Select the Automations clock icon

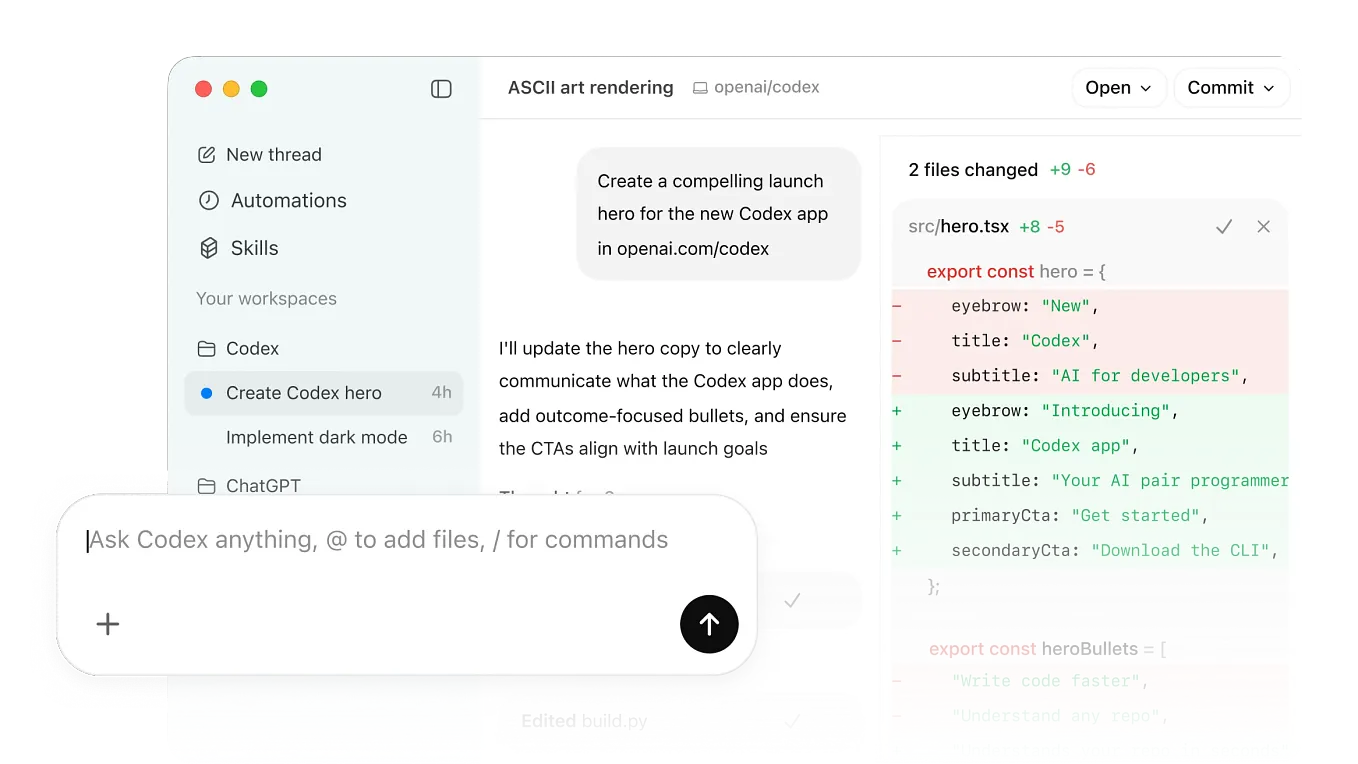pyautogui.click(x=206, y=200)
